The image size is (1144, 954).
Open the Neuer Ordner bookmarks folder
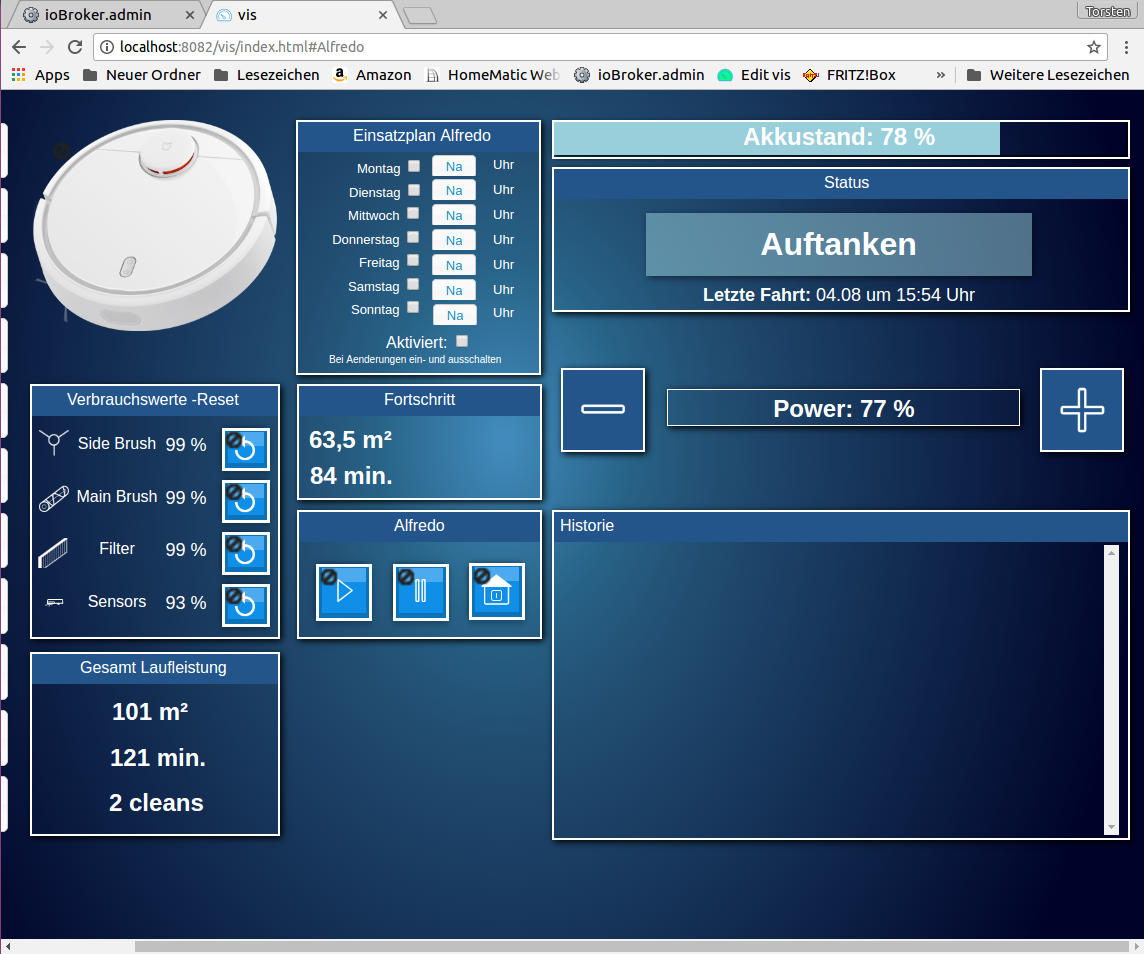point(142,75)
